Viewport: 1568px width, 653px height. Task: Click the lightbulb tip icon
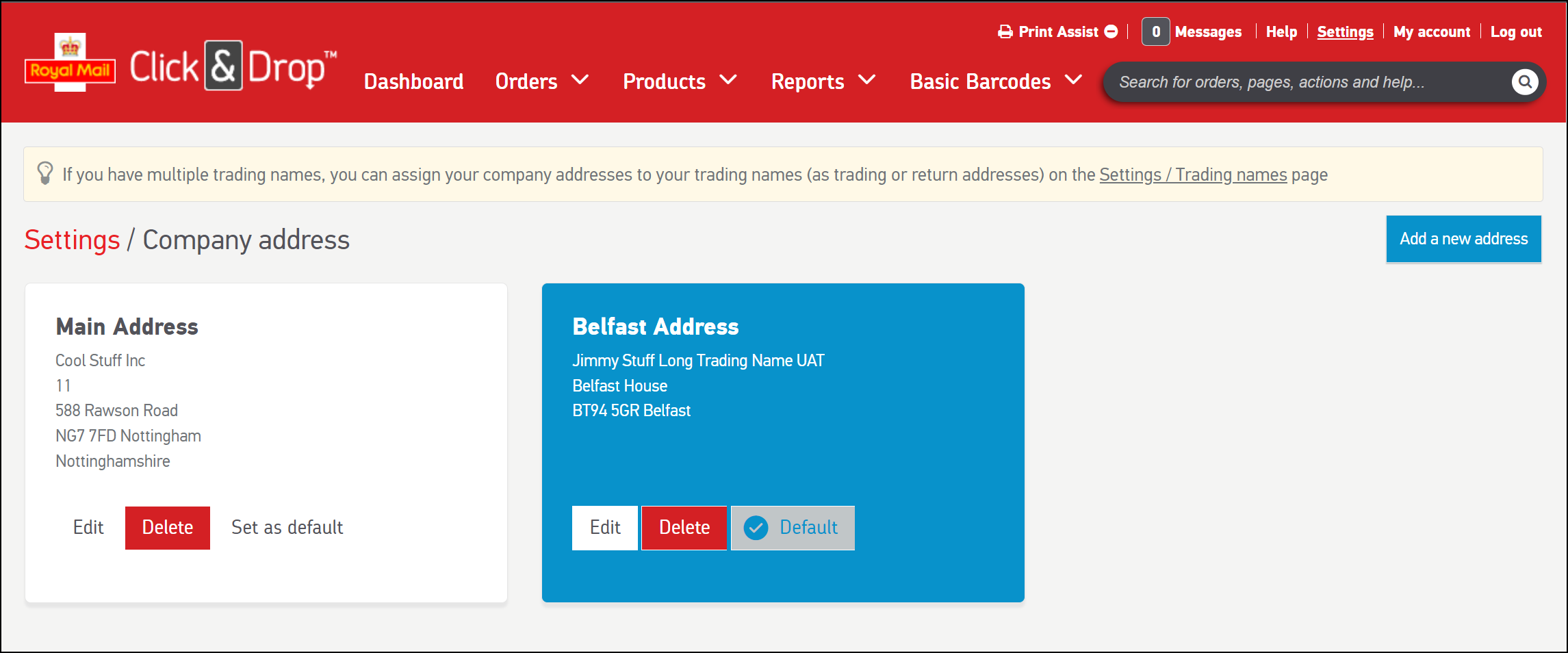tap(45, 173)
